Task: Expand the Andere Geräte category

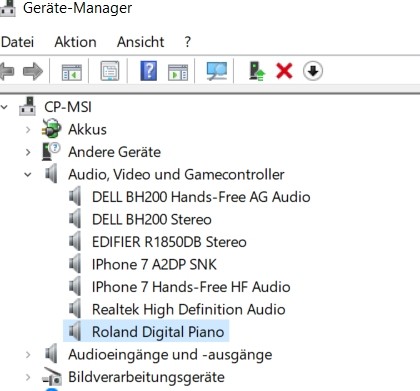Action: [28, 152]
